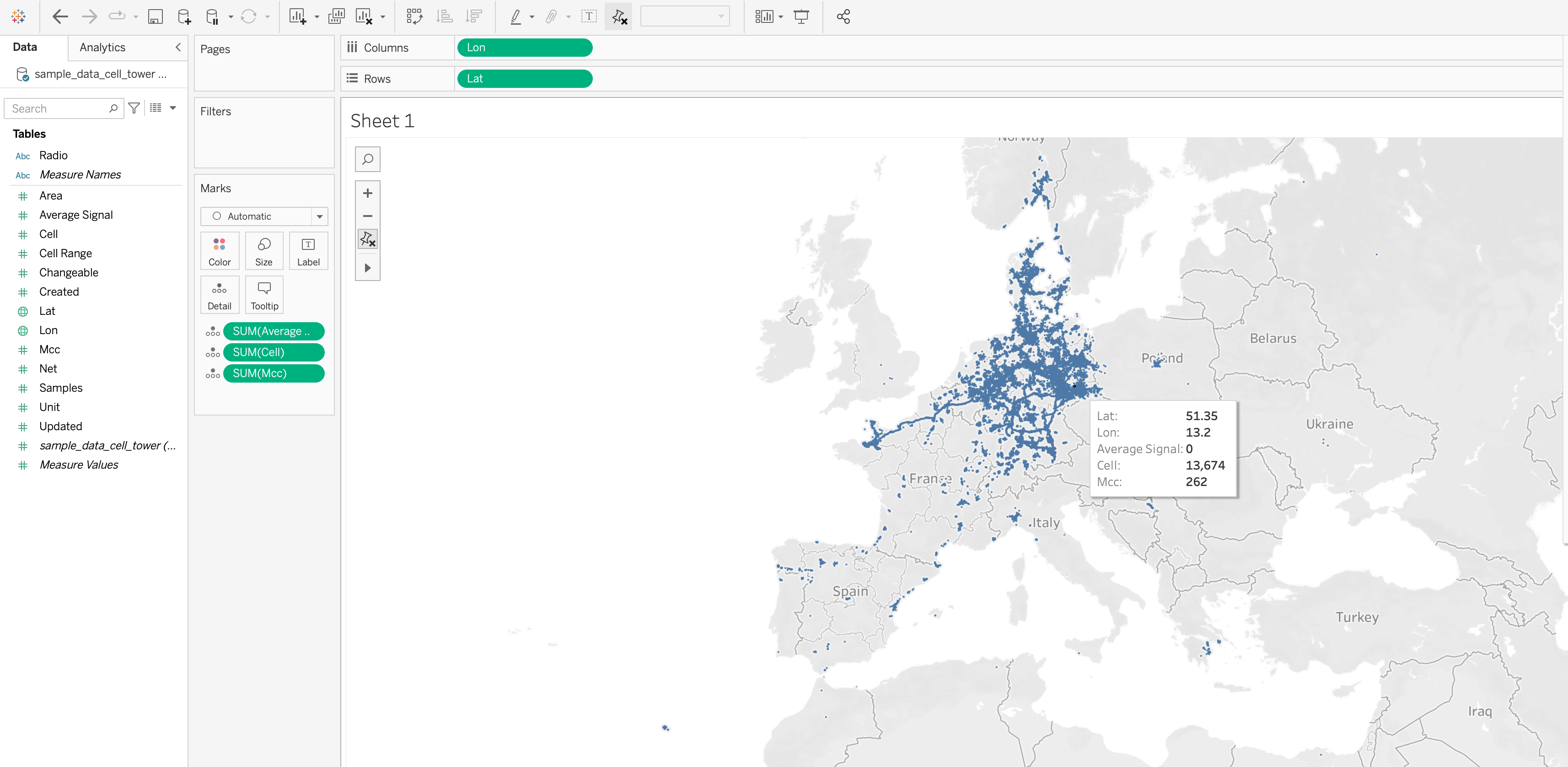Toggle the filter fields icon near Search
Screen dimensions: 1568x767
click(134, 108)
